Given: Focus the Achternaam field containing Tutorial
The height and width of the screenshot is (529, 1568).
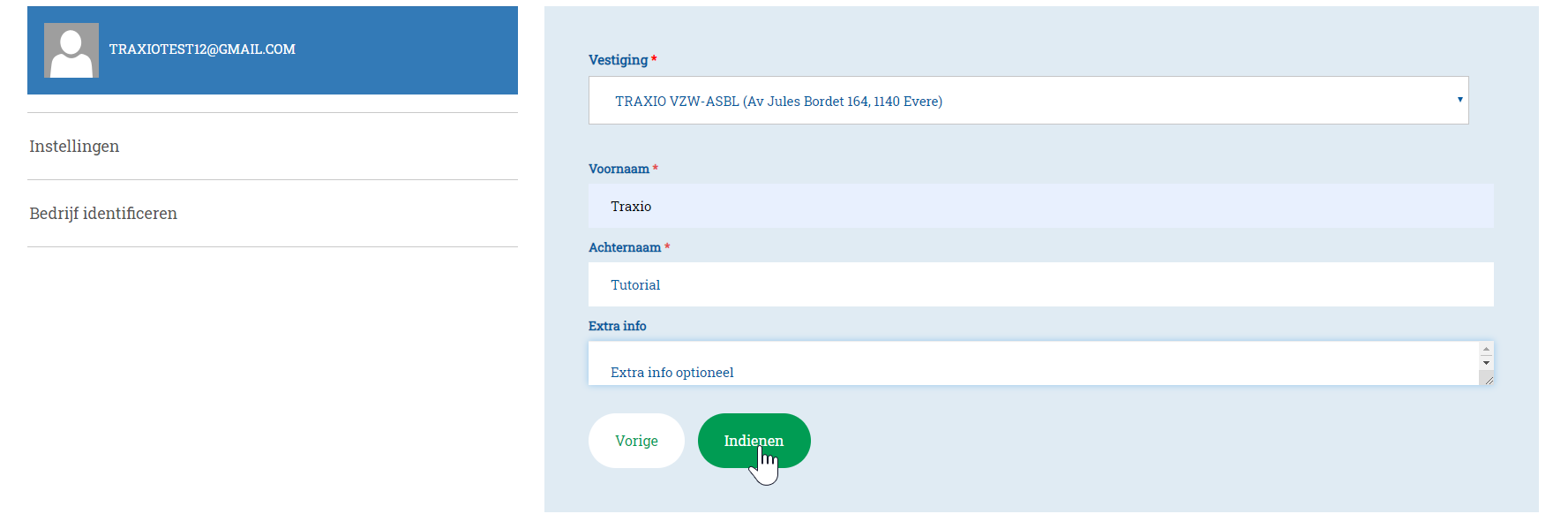Looking at the screenshot, I should (1039, 284).
